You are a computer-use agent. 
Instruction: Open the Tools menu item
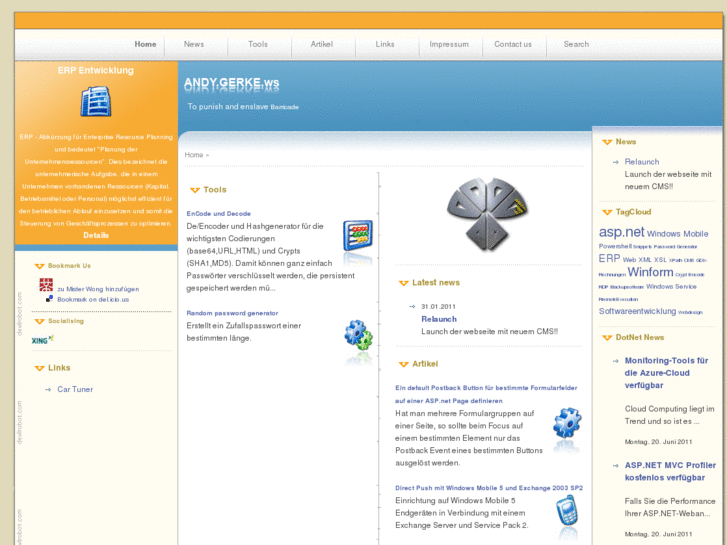258,44
